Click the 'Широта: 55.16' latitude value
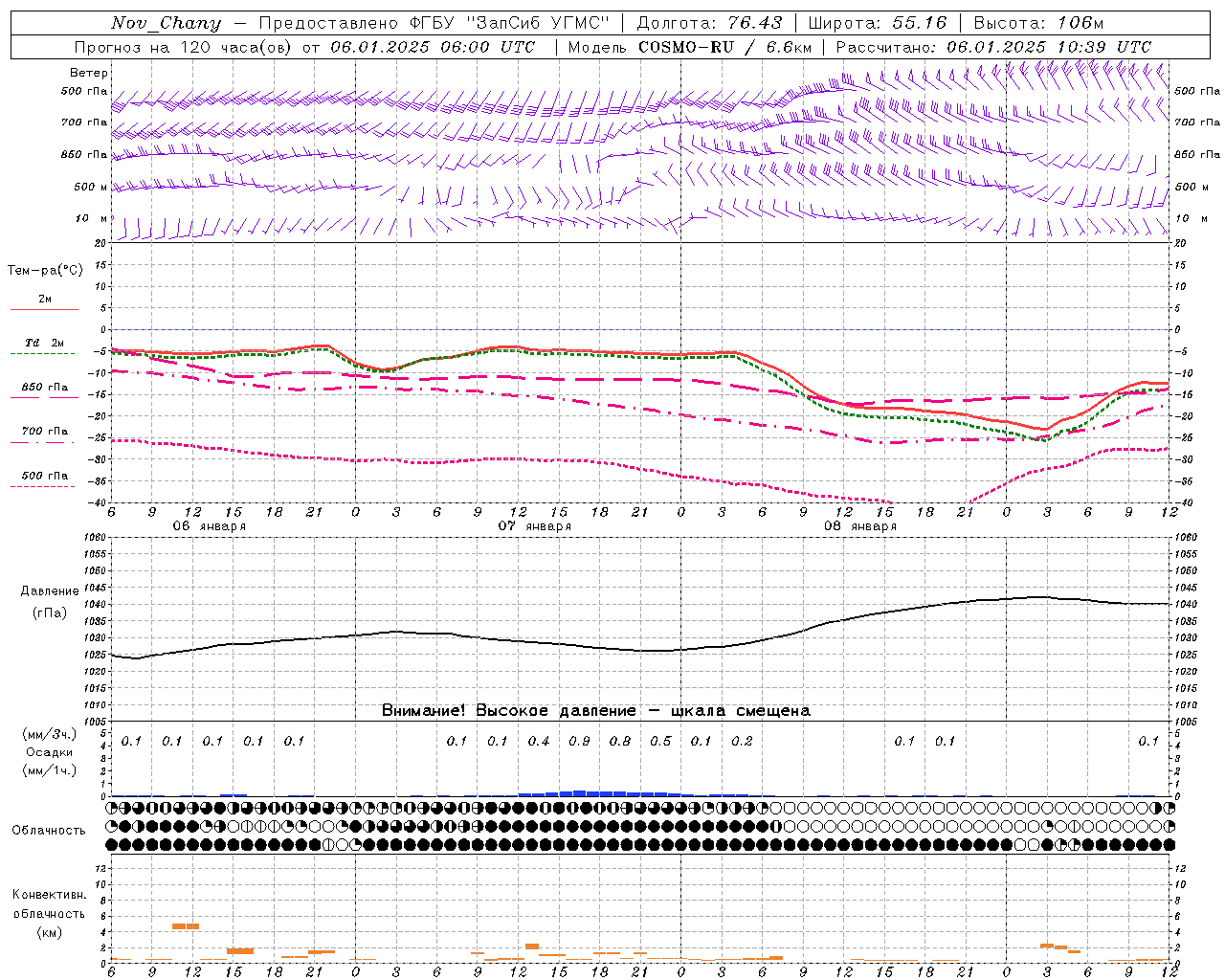The width and height of the screenshot is (1225, 980). pyautogui.click(x=878, y=23)
